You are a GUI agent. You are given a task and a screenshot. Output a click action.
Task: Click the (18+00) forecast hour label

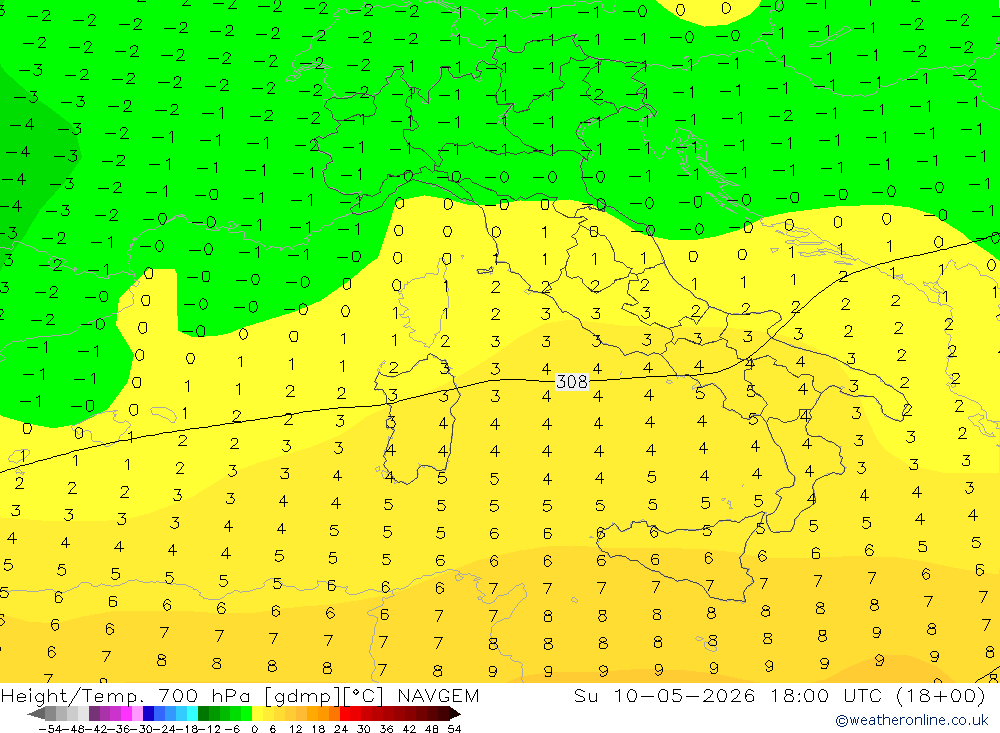point(941,695)
